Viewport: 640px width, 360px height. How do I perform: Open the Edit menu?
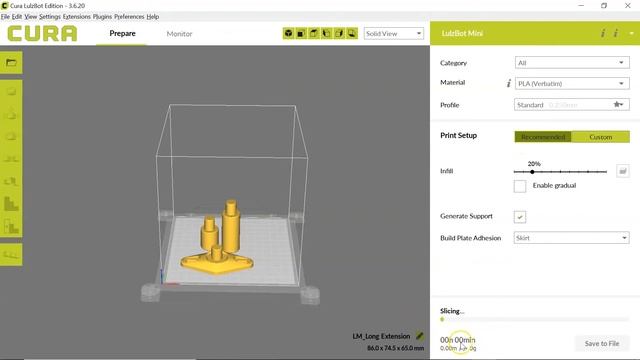point(17,17)
